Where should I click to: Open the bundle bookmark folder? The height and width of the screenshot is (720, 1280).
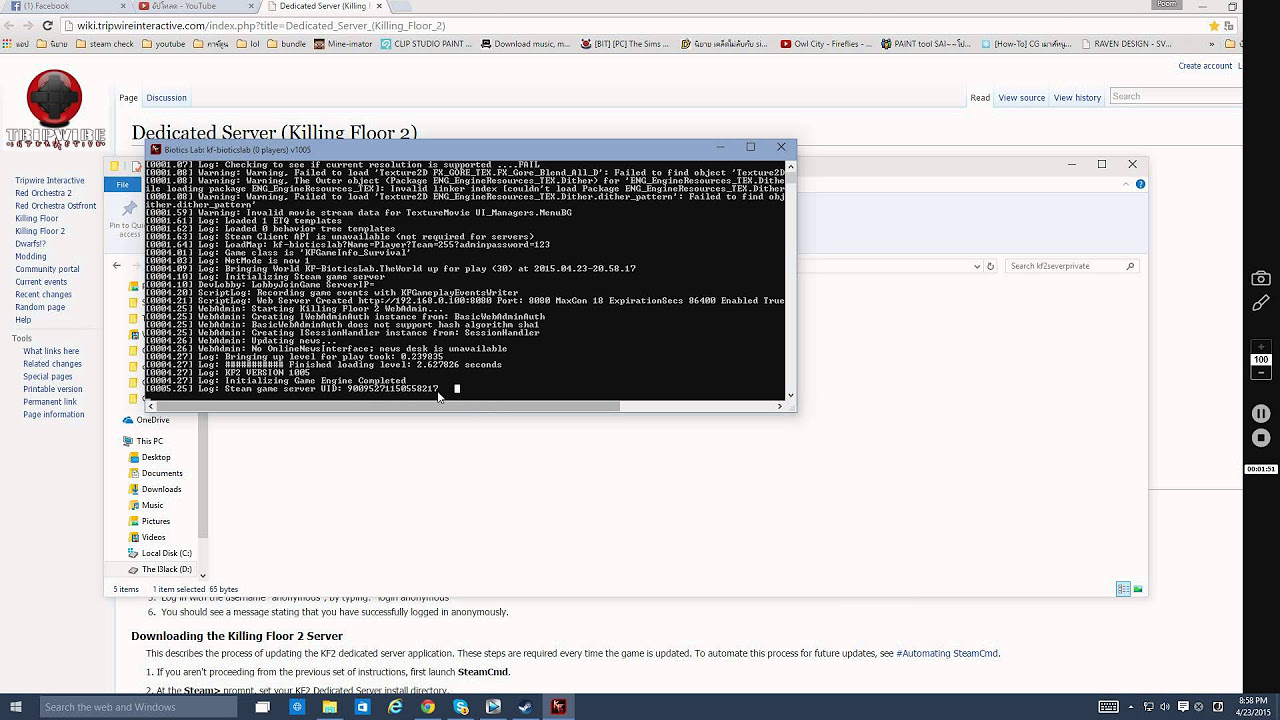[286, 44]
